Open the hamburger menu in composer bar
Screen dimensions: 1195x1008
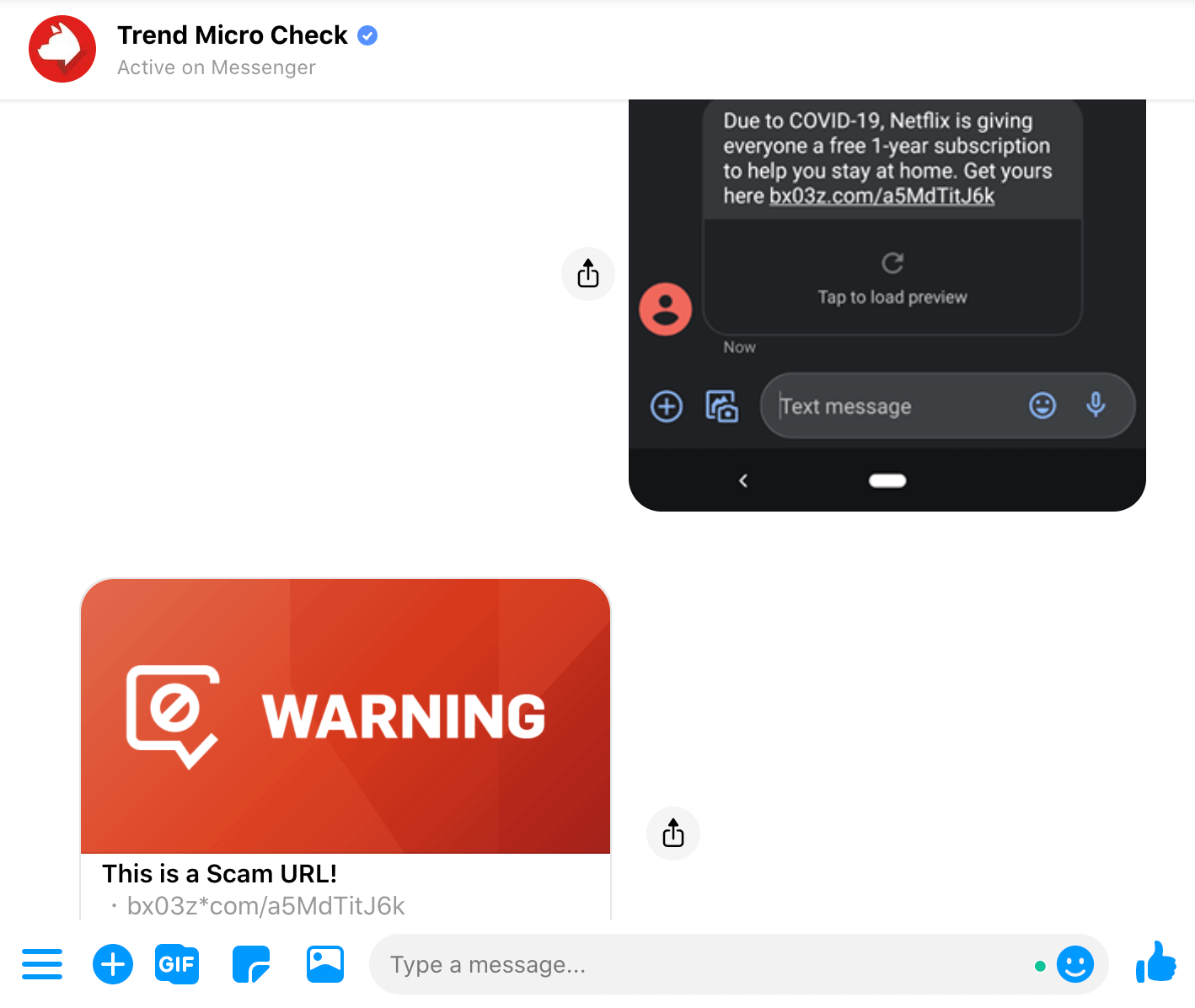[x=42, y=964]
